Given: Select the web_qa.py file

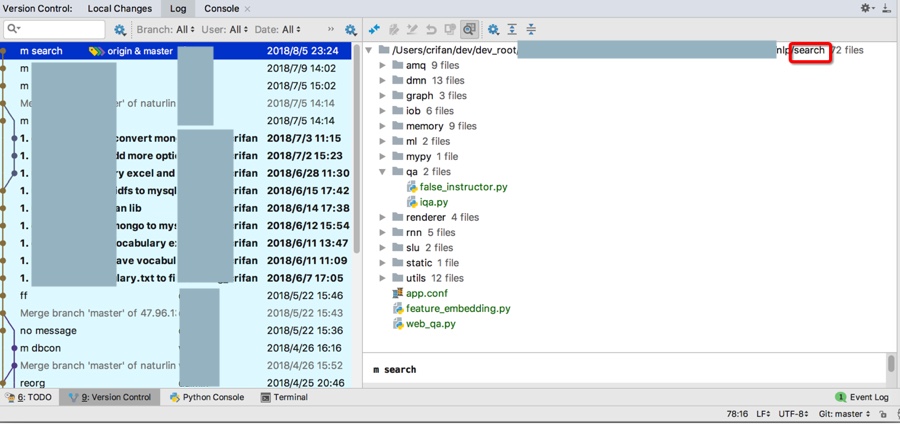Looking at the screenshot, I should pyautogui.click(x=430, y=324).
